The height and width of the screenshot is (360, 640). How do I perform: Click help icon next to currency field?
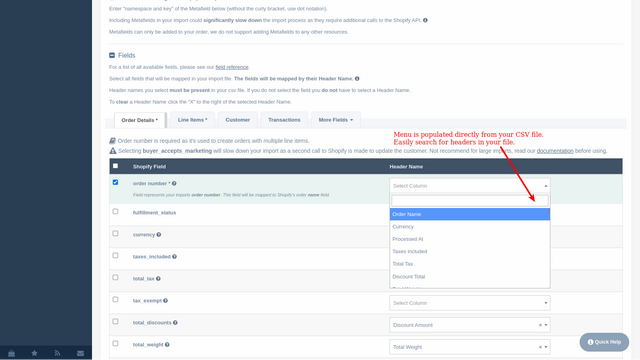pyautogui.click(x=159, y=235)
